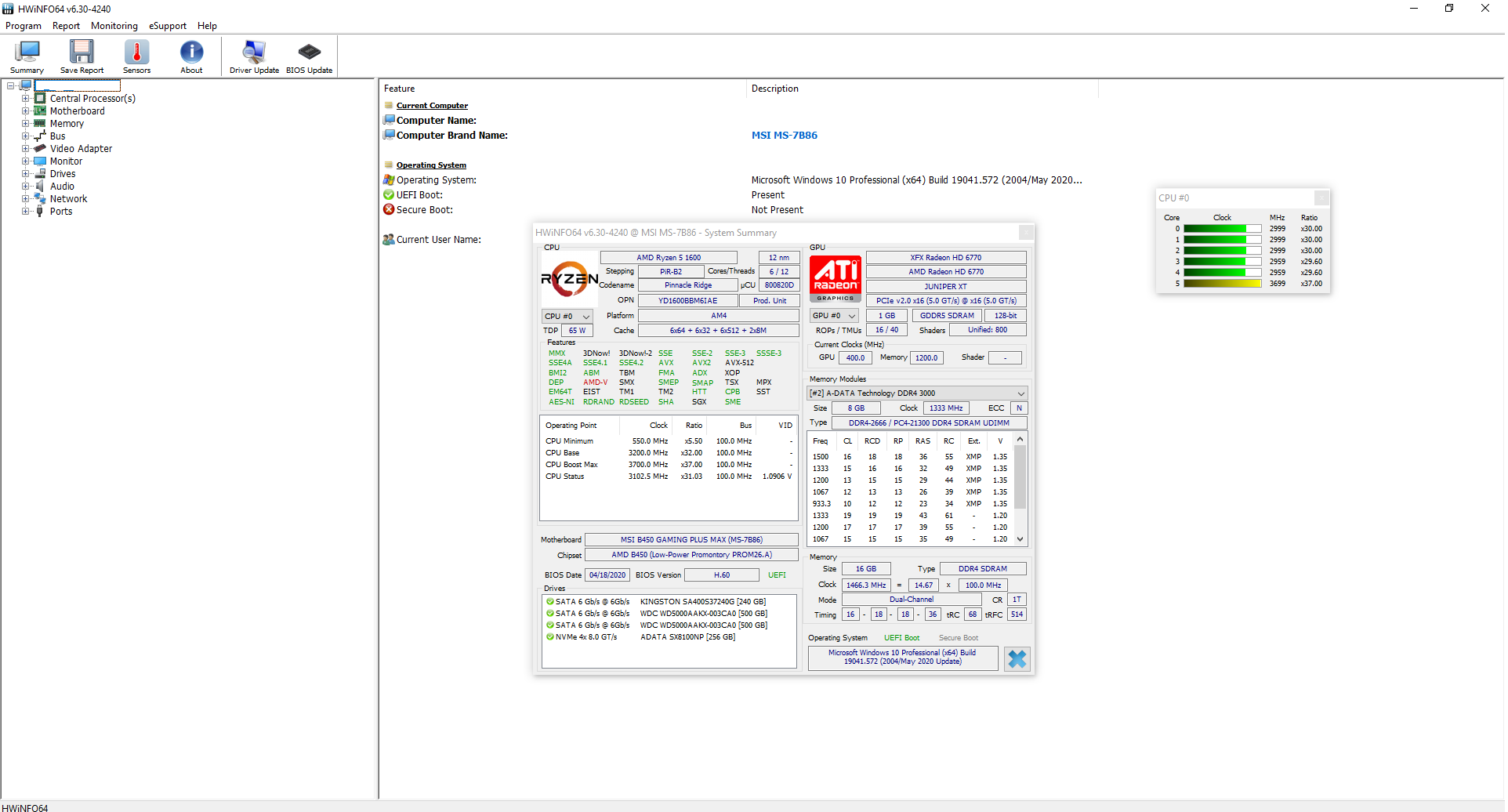
Task: Click the Central Processor(s) tree icon
Action: tap(40, 99)
